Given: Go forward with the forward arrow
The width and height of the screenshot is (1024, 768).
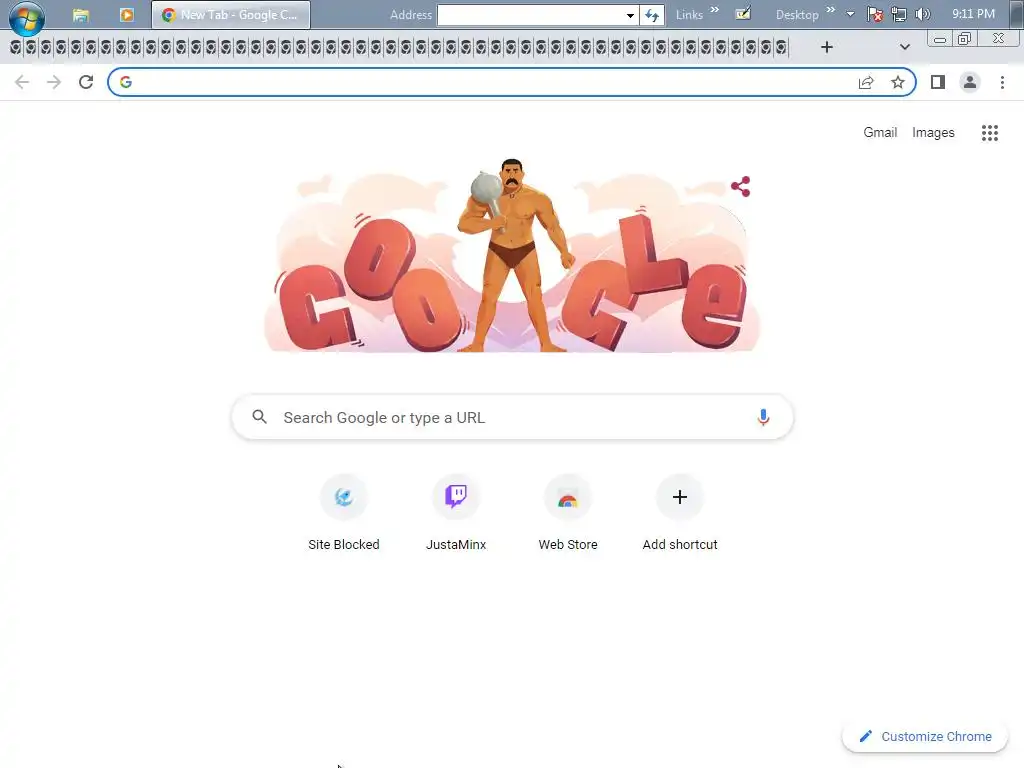Looking at the screenshot, I should point(54,82).
